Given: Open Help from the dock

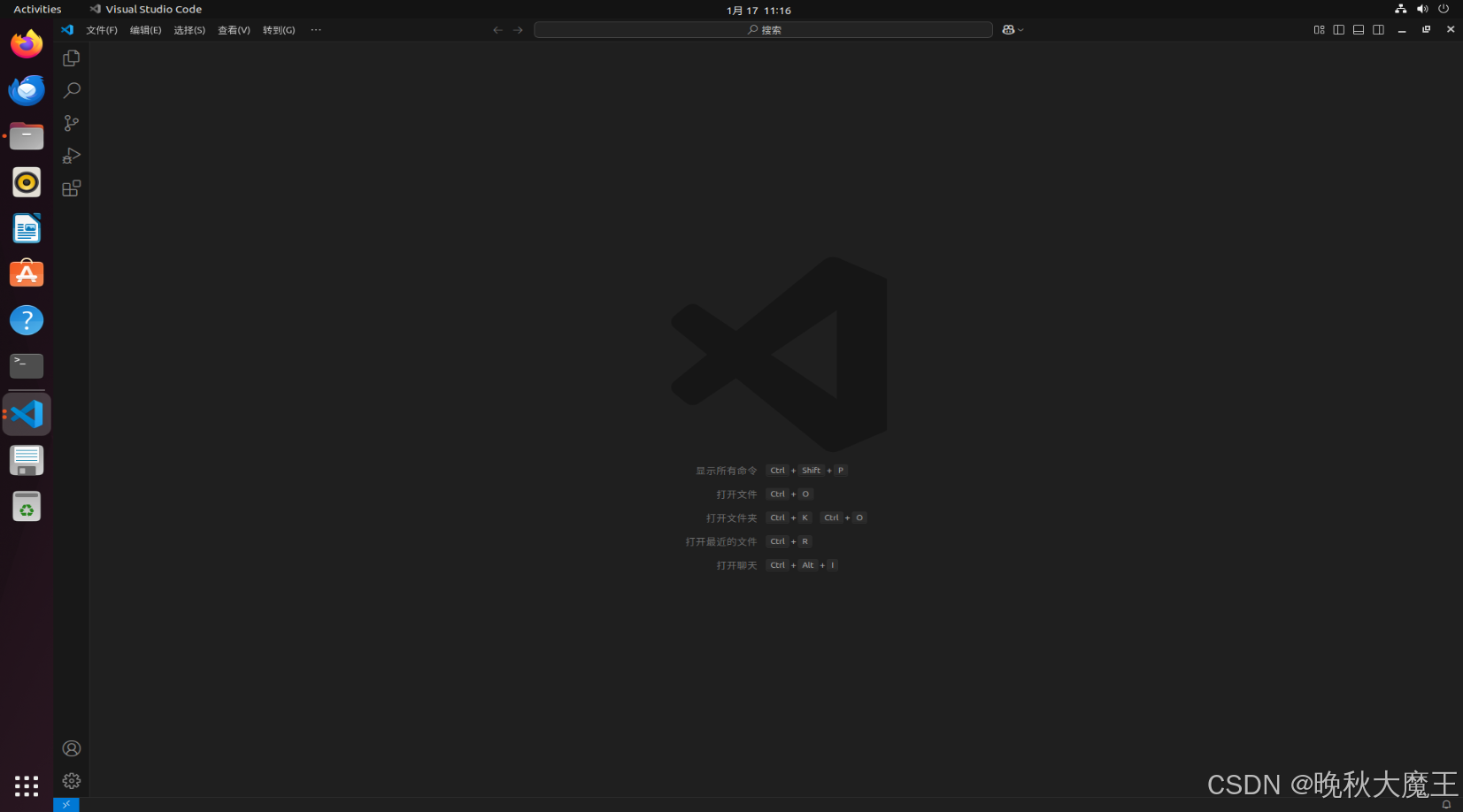Looking at the screenshot, I should point(27,320).
